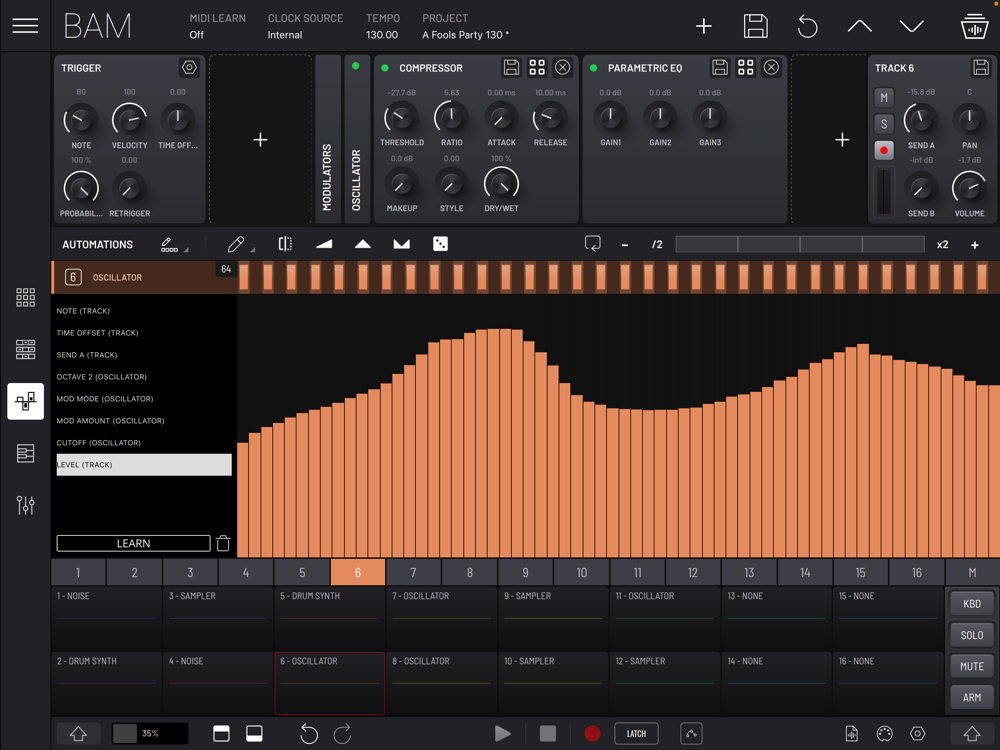Open the hamburger menu
Screen dimensions: 1000x750
tap(25, 26)
